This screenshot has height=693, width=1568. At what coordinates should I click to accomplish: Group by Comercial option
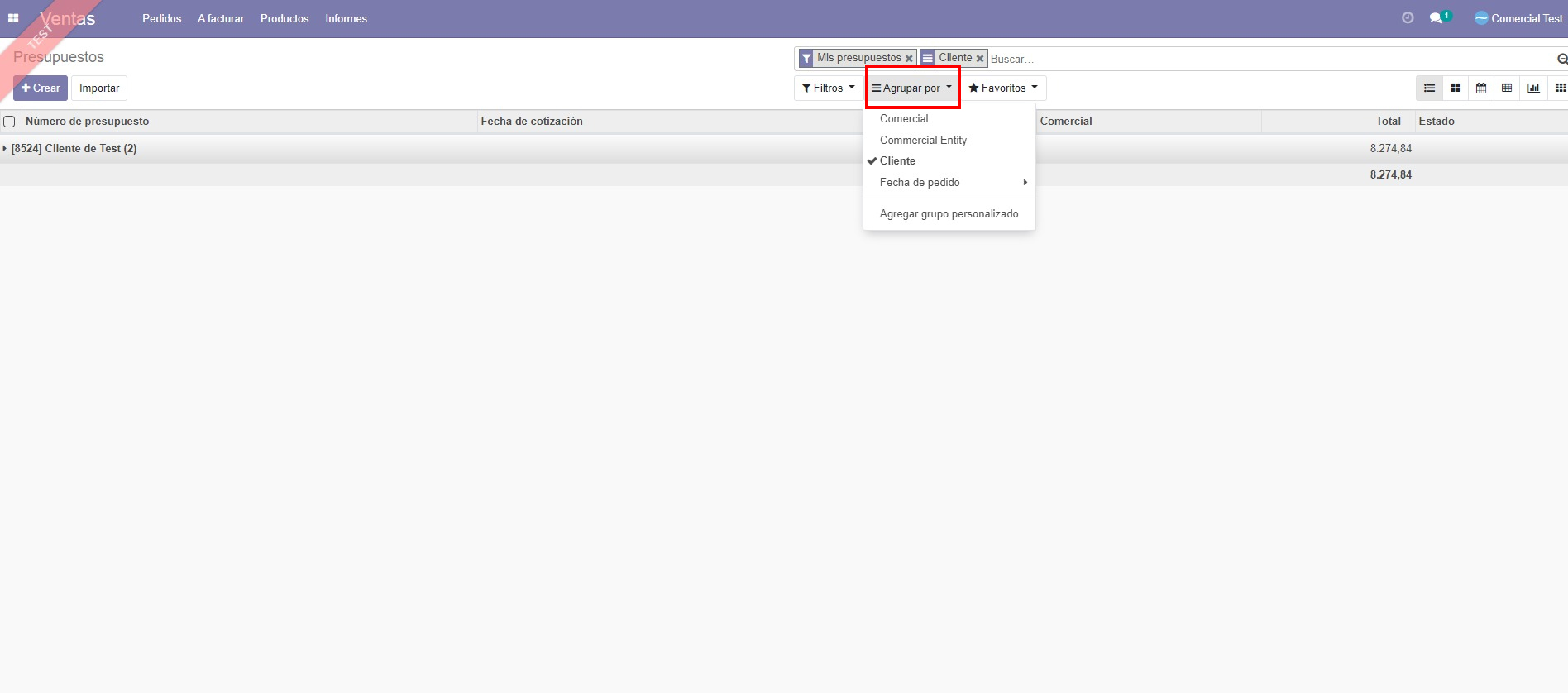(x=904, y=119)
